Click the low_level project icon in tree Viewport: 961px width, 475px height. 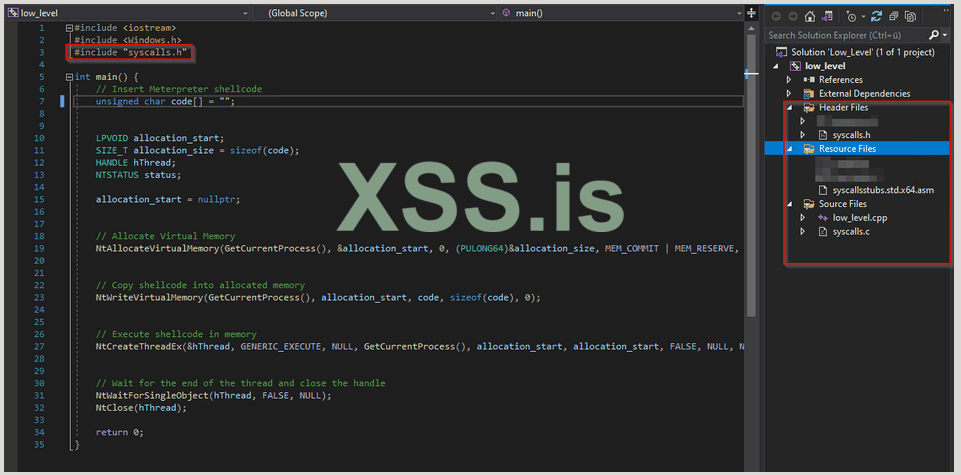pos(795,66)
